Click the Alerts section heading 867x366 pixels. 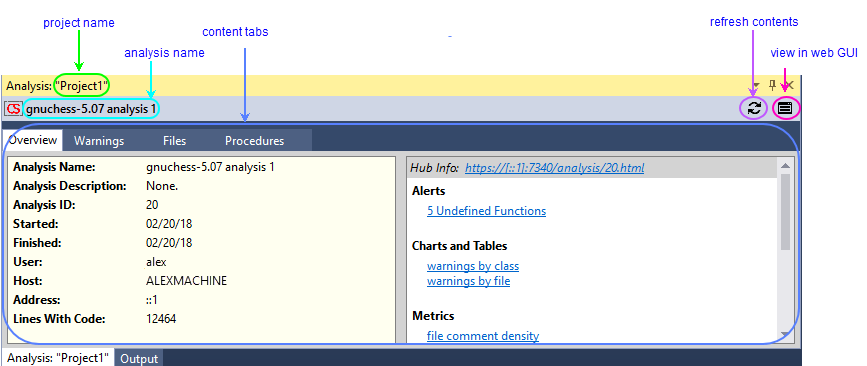(429, 191)
